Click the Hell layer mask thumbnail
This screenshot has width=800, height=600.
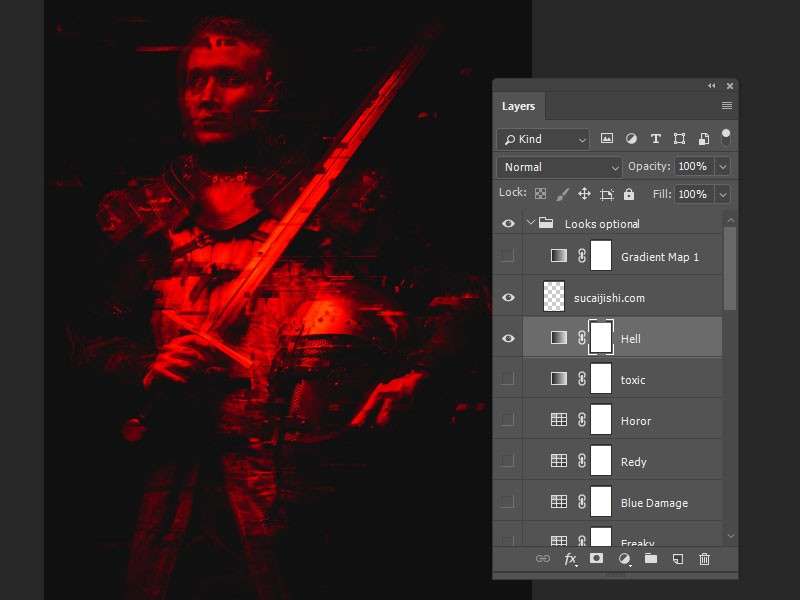pos(601,337)
